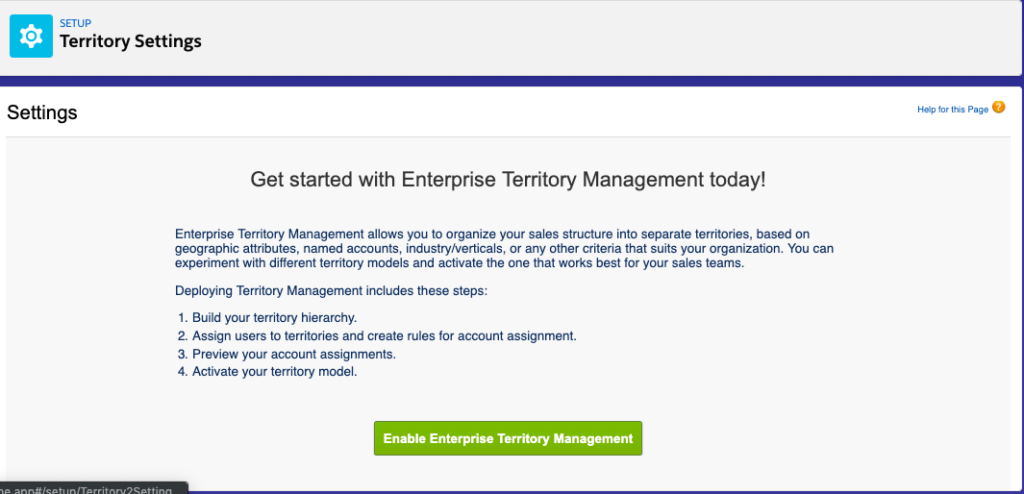
Task: Click the SETUP breadcrumb label
Action: tap(76, 24)
